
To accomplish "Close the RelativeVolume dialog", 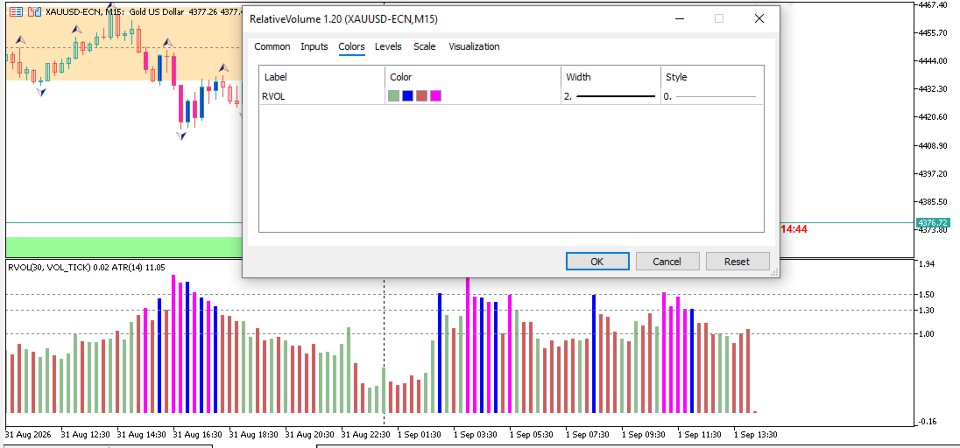I will (x=759, y=19).
